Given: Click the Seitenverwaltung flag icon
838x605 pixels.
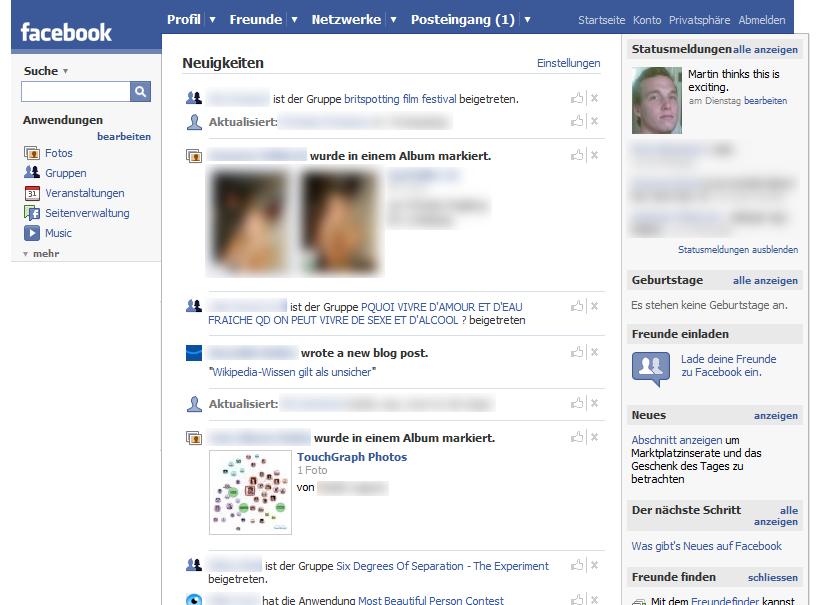Looking at the screenshot, I should (x=32, y=212).
